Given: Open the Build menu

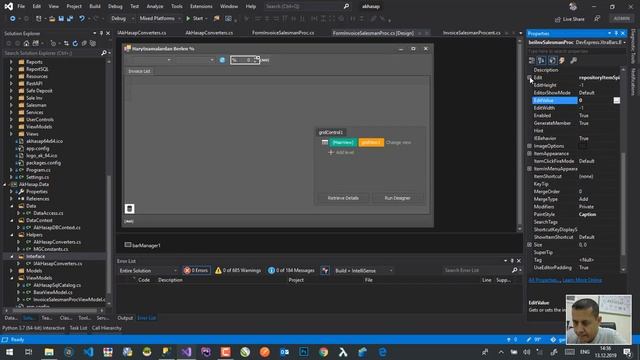Looking at the screenshot, I should click(95, 7).
